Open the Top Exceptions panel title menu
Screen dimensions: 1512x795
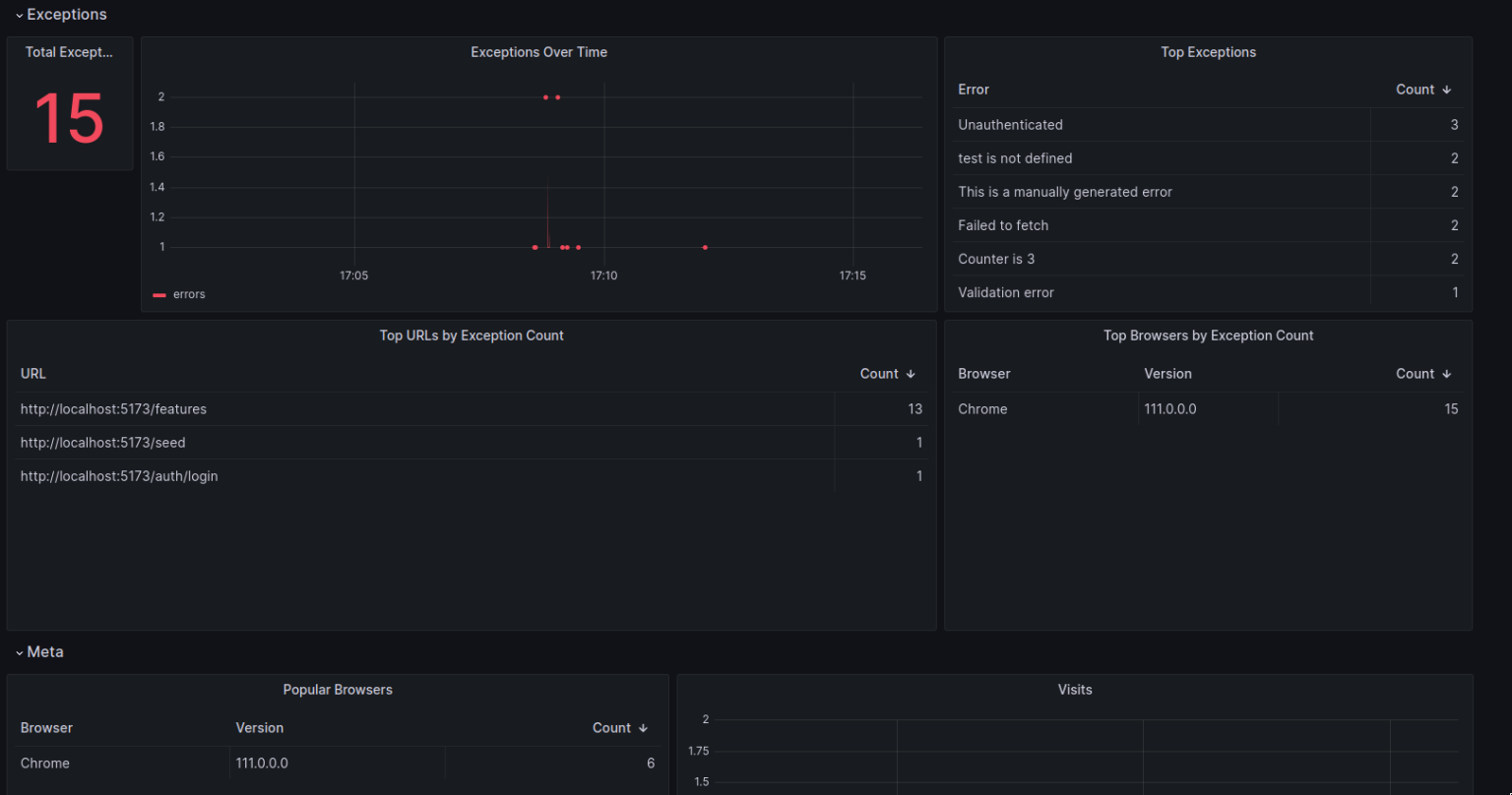1208,51
